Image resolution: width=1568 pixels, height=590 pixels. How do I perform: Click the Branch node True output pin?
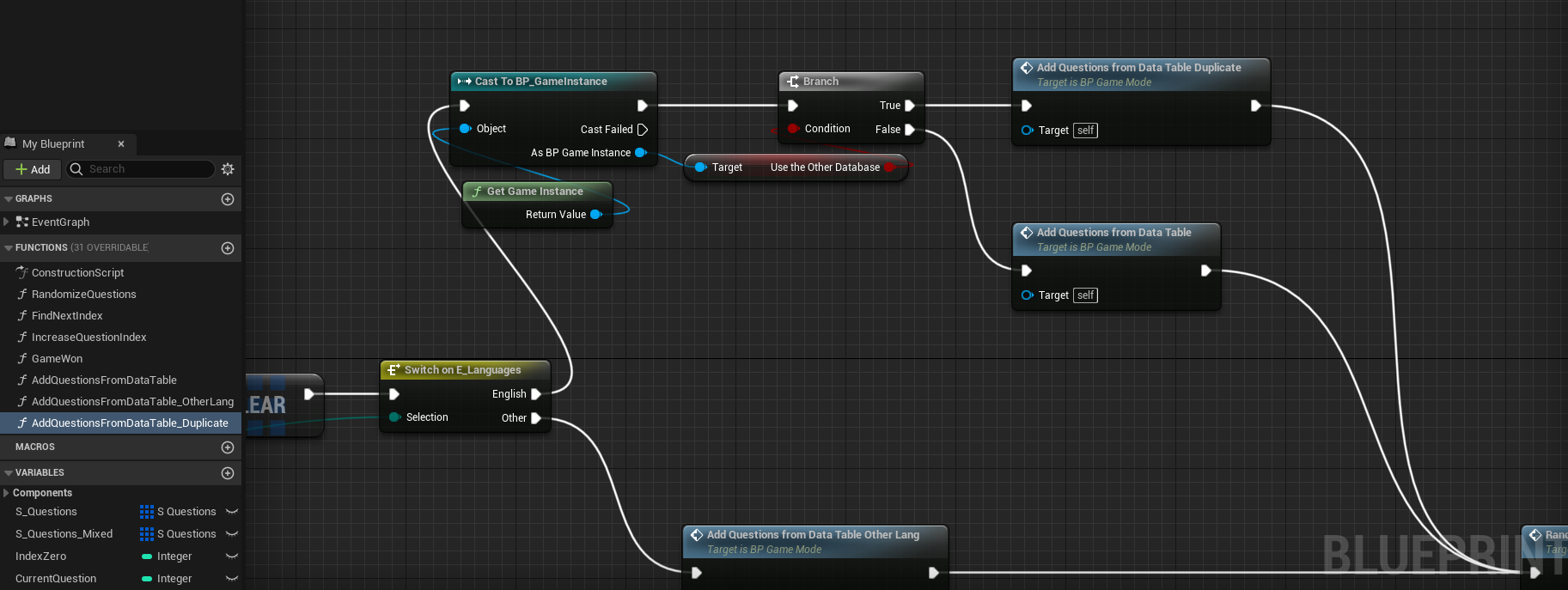910,106
